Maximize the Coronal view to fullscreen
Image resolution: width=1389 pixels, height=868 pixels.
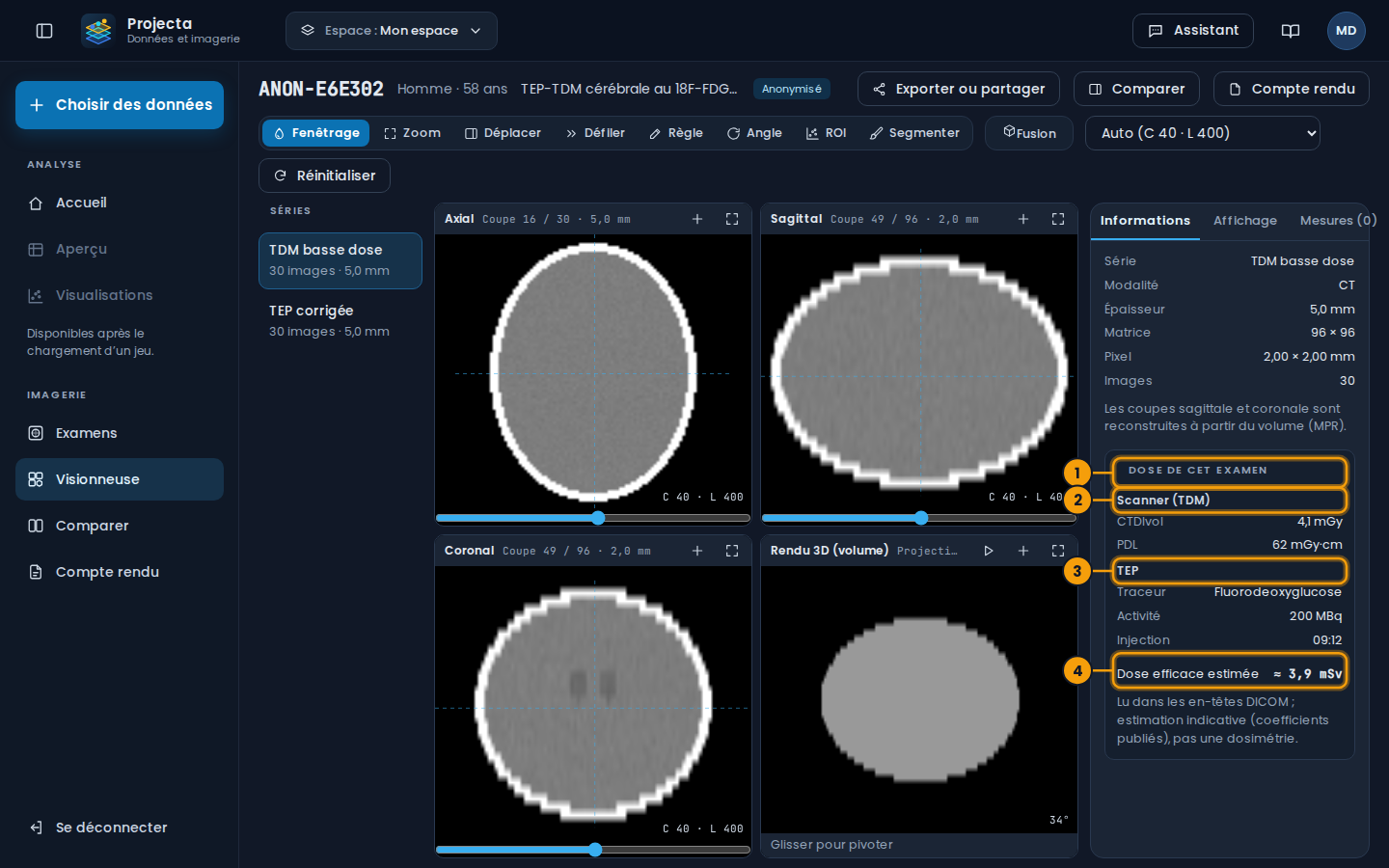732,551
